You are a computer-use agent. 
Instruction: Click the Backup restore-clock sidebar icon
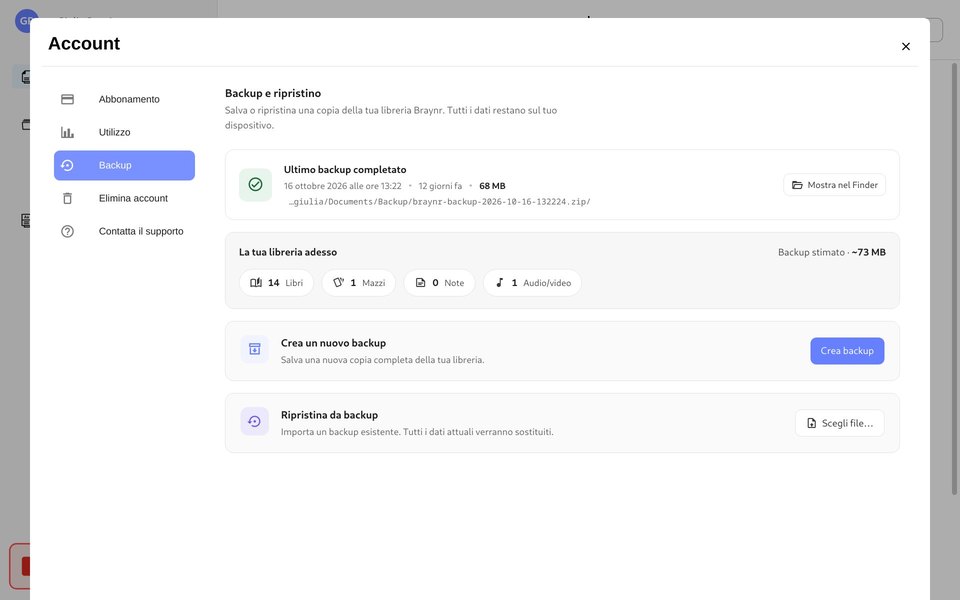(67, 165)
